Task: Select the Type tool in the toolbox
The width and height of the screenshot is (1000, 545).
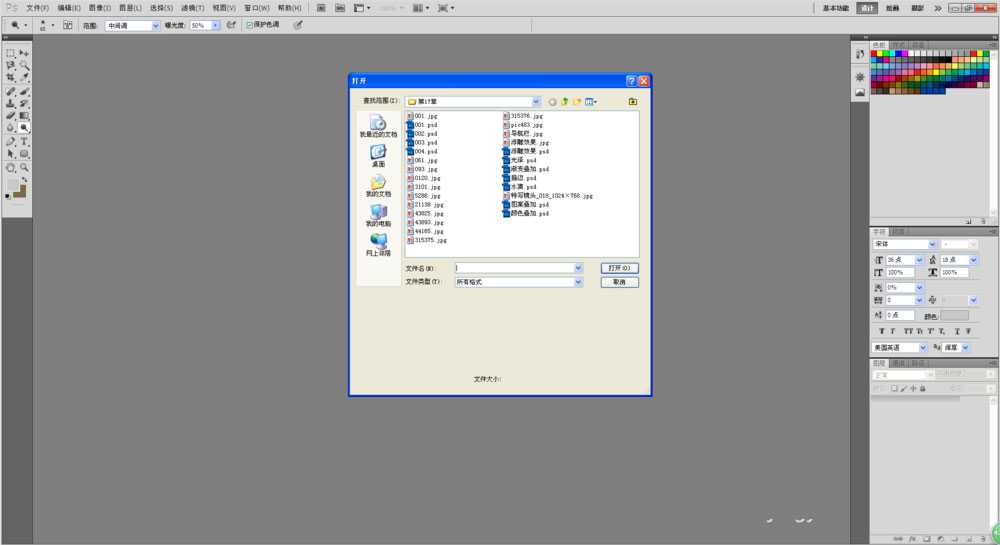Action: pyautogui.click(x=24, y=141)
